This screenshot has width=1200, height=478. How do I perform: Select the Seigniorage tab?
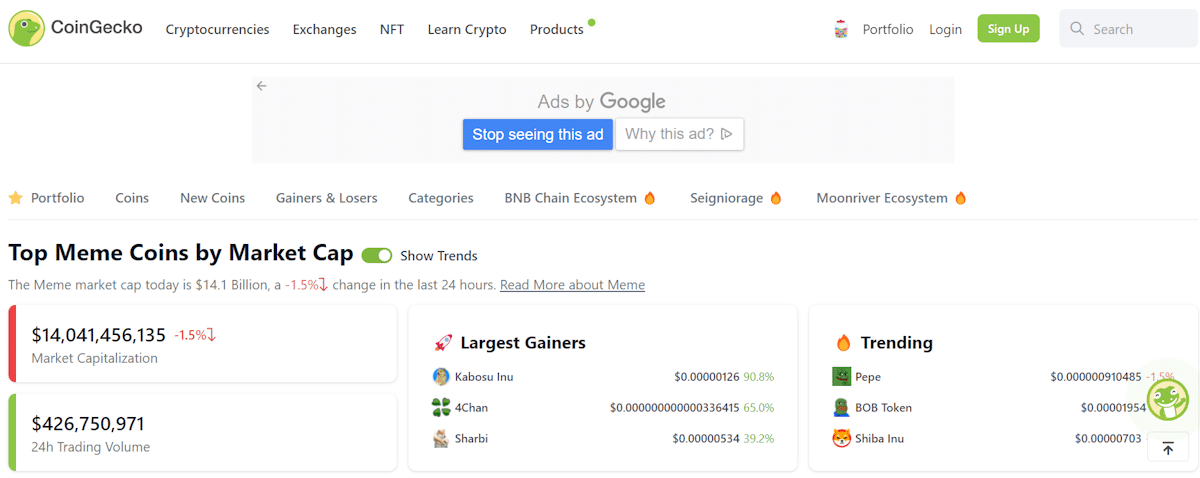coord(735,198)
